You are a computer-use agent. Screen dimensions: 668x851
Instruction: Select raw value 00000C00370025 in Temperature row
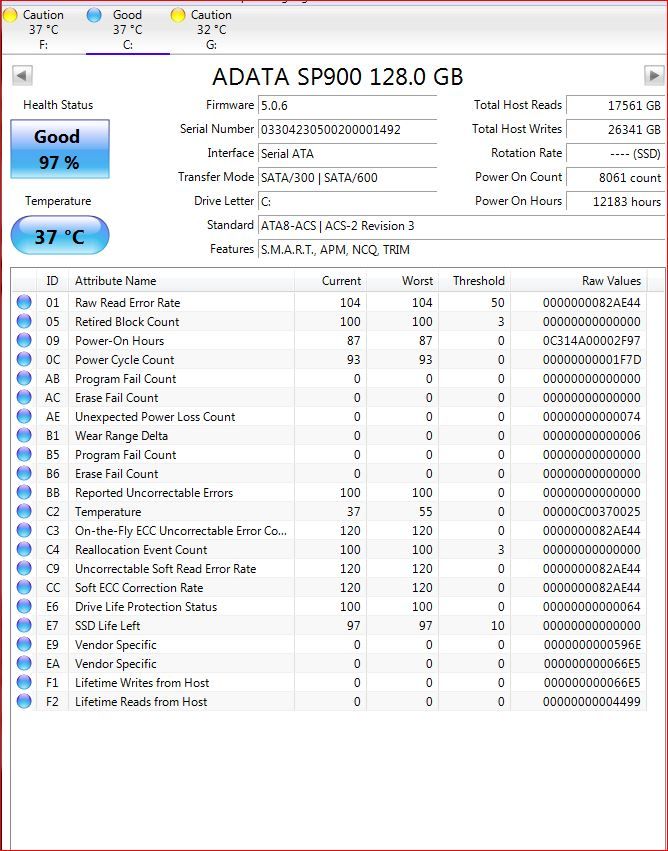(x=591, y=512)
